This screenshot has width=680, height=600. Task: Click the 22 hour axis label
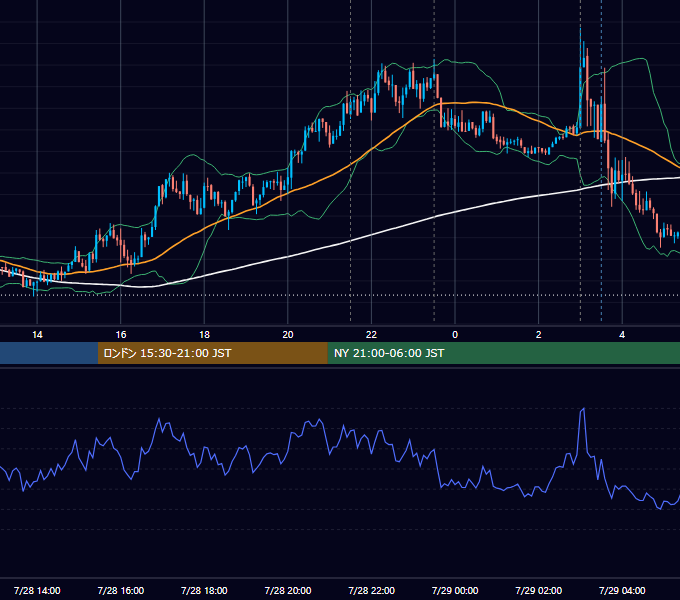pyautogui.click(x=371, y=335)
